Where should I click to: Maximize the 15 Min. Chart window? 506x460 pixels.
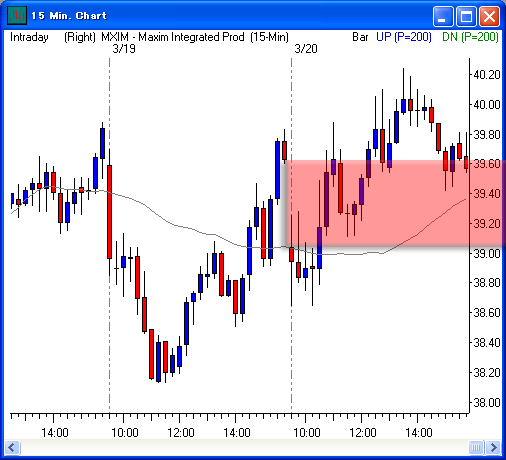[x=466, y=16]
